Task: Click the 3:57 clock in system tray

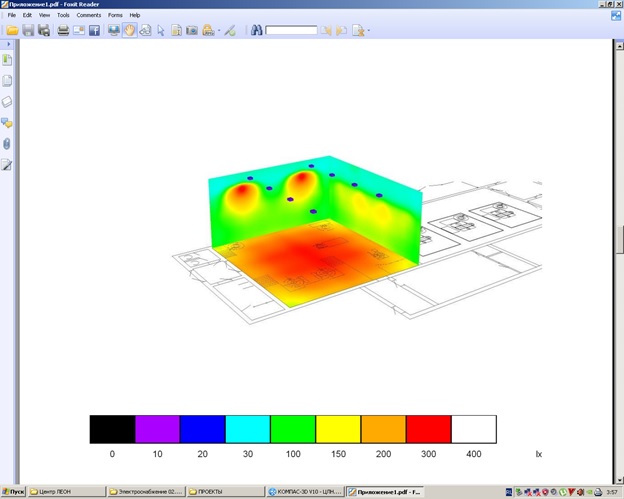Action: (x=612, y=492)
